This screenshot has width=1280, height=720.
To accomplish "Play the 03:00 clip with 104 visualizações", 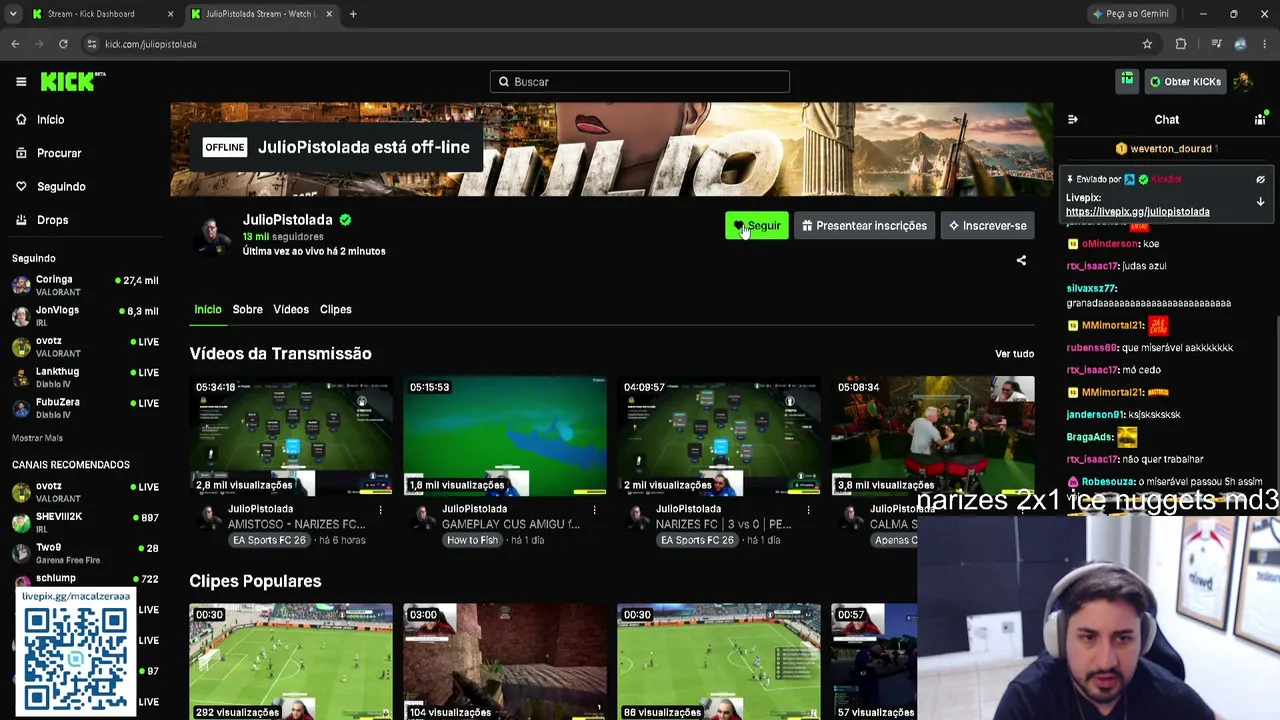I will [505, 662].
